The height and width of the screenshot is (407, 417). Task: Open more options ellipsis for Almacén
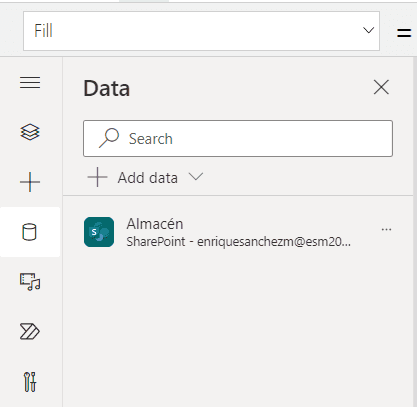click(x=386, y=230)
